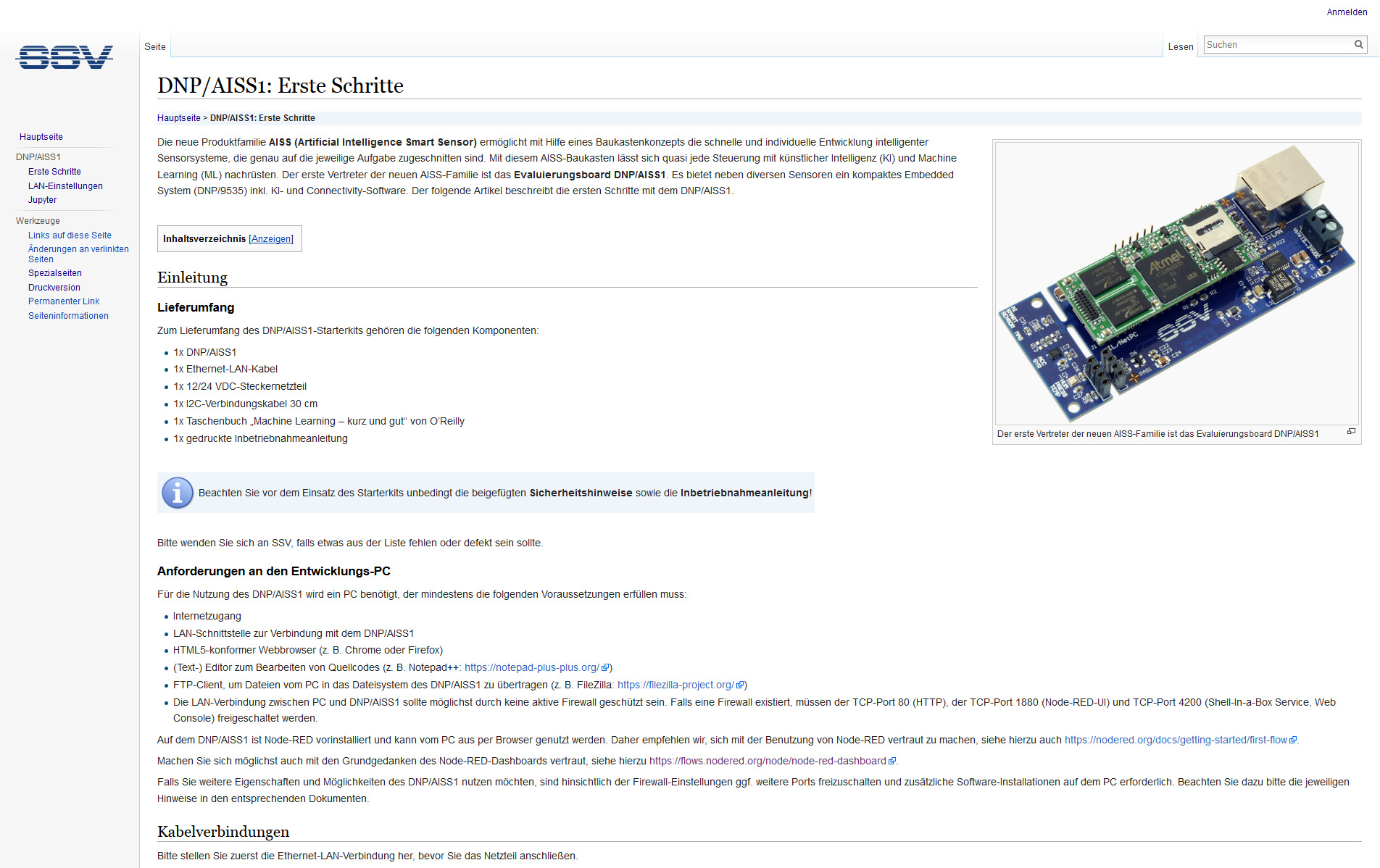Click the external link icon after the node-red-dashboard link
Screen dimensions: 1380x868
891,761
